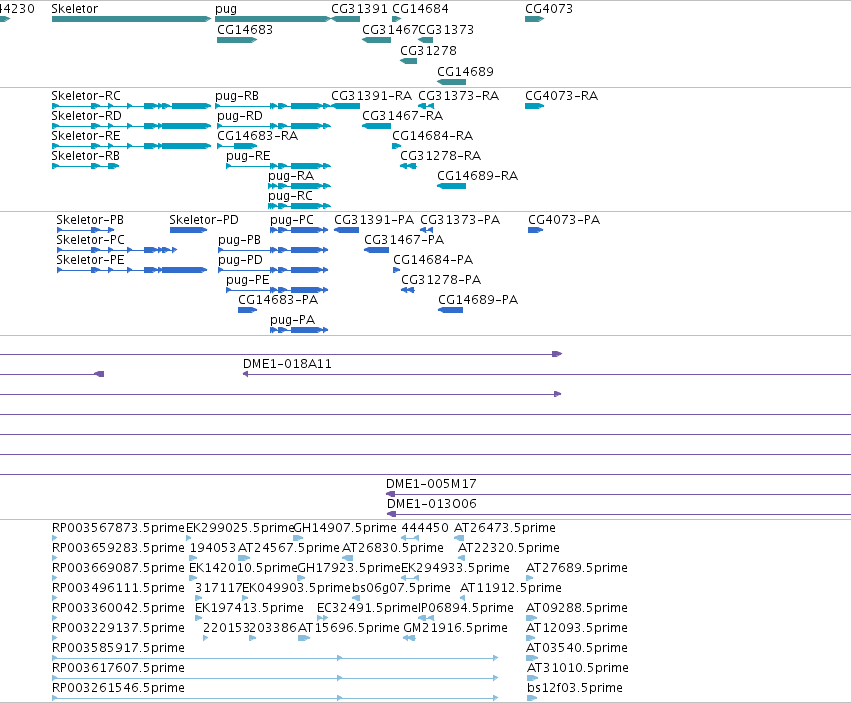Image resolution: width=851 pixels, height=703 pixels.
Task: Select BAC clone DME1-018A11
Action: pos(287,364)
